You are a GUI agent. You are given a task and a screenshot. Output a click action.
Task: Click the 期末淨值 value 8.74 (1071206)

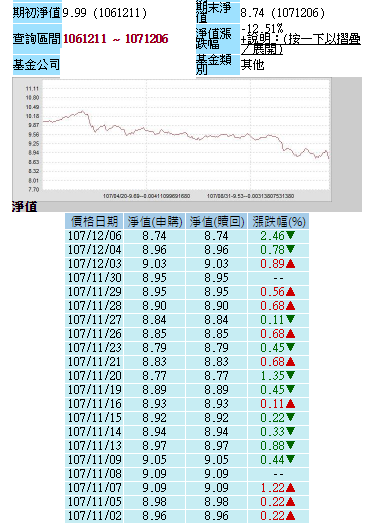click(282, 13)
